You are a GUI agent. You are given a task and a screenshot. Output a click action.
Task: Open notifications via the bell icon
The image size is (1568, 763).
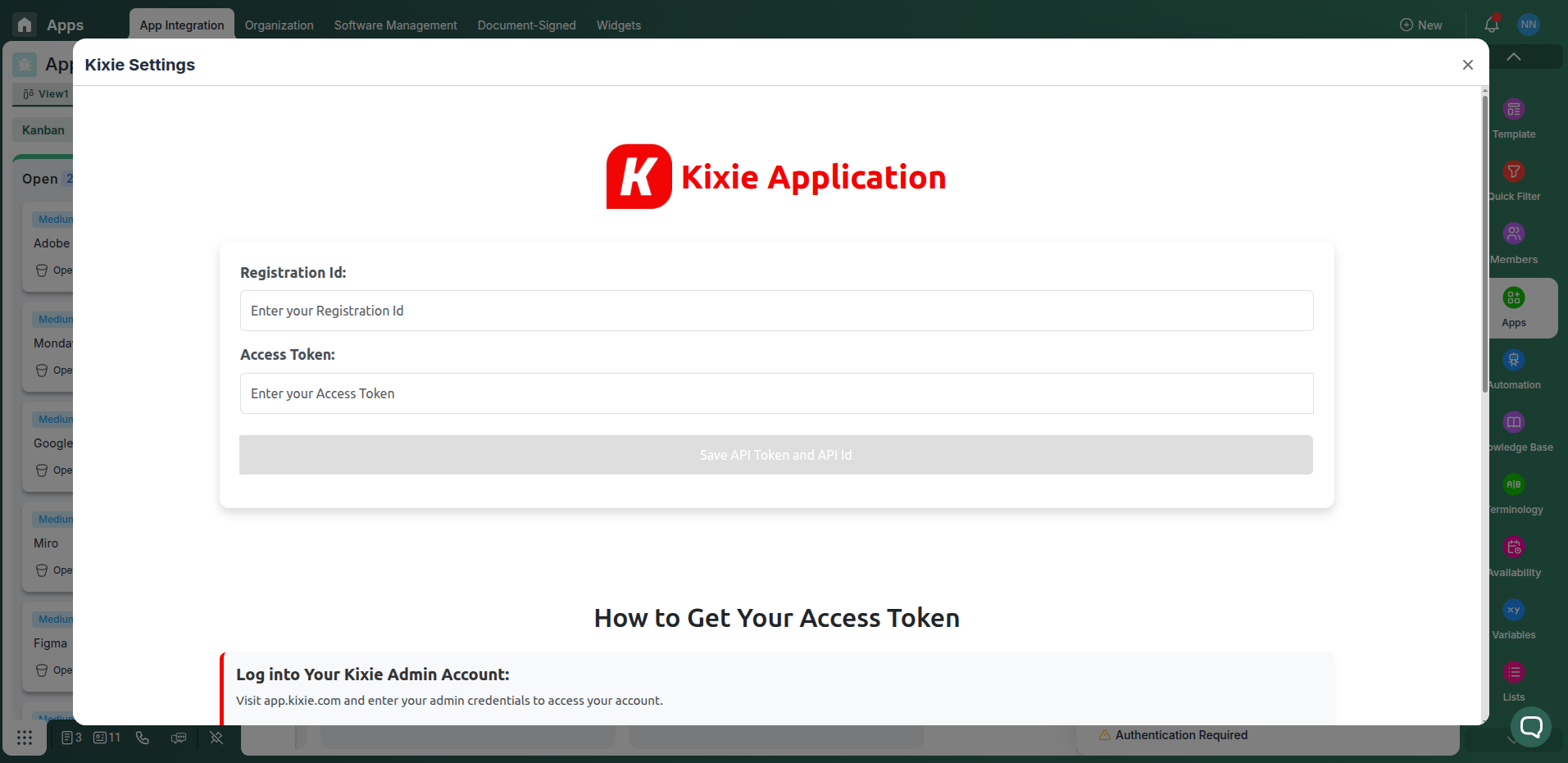(x=1490, y=25)
